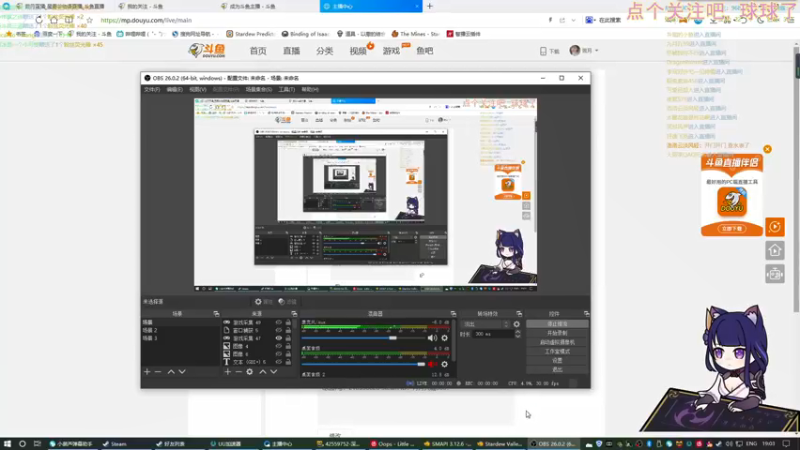Move the source up with the up arrow
Image resolution: width=800 pixels, height=450 pixels.
tap(263, 372)
